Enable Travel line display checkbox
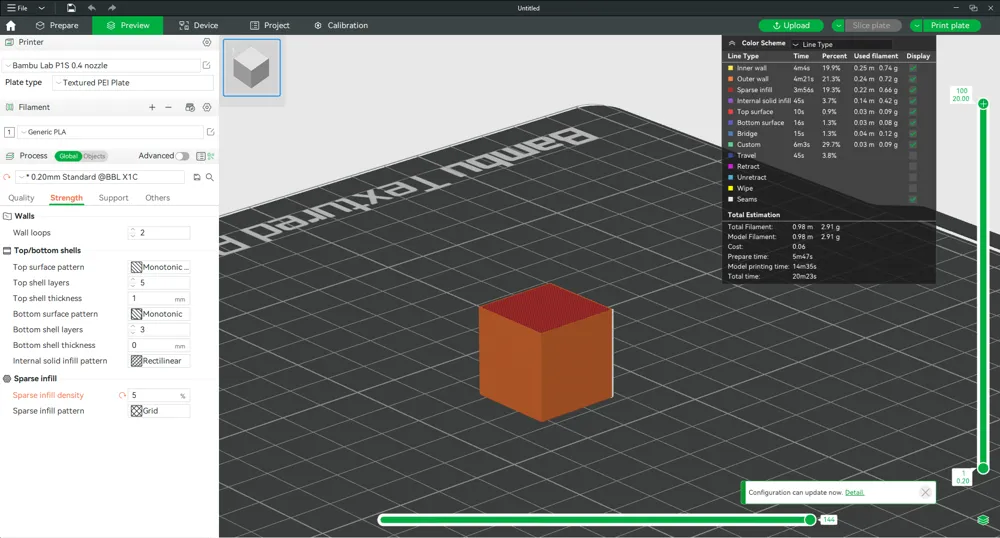 point(913,156)
